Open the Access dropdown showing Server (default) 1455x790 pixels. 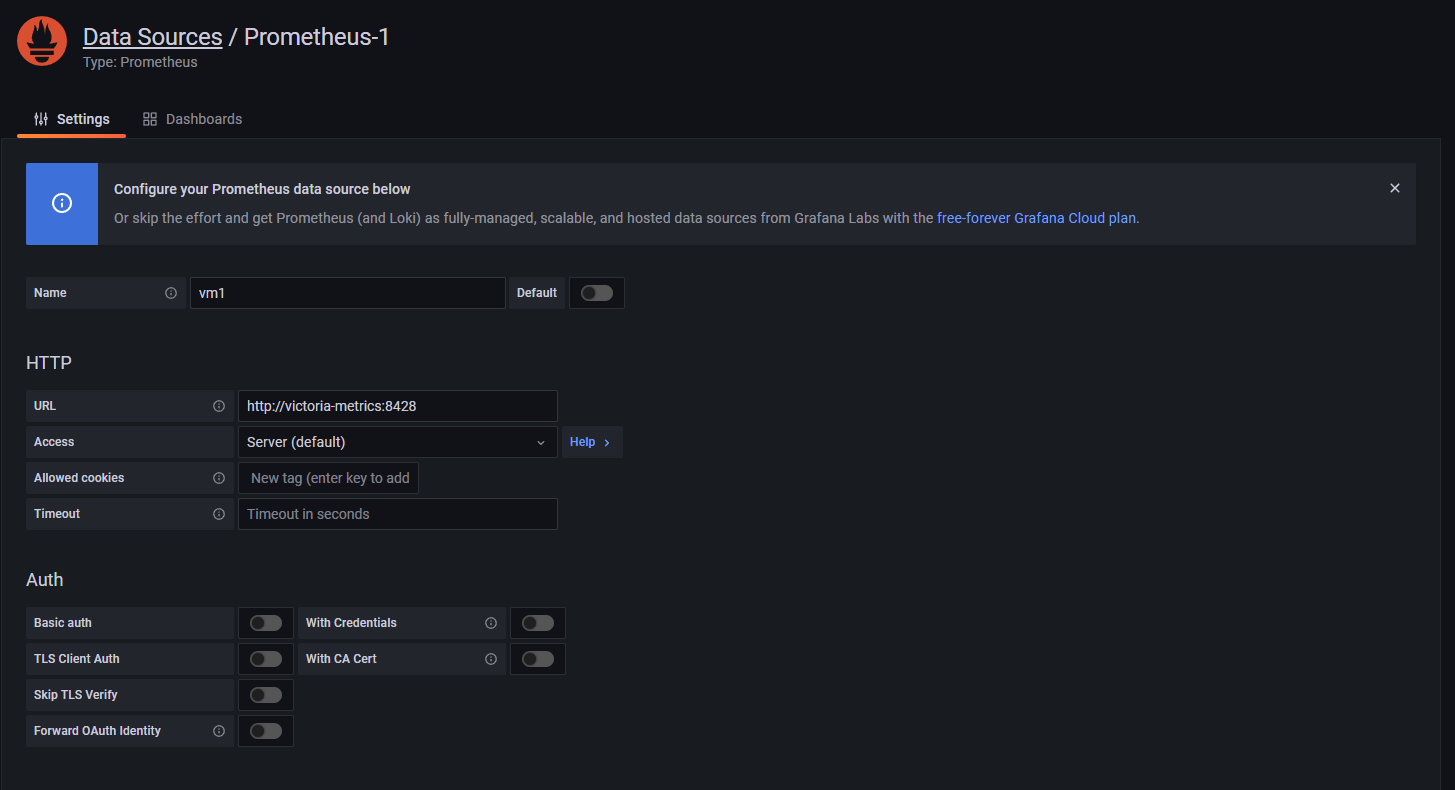point(398,442)
